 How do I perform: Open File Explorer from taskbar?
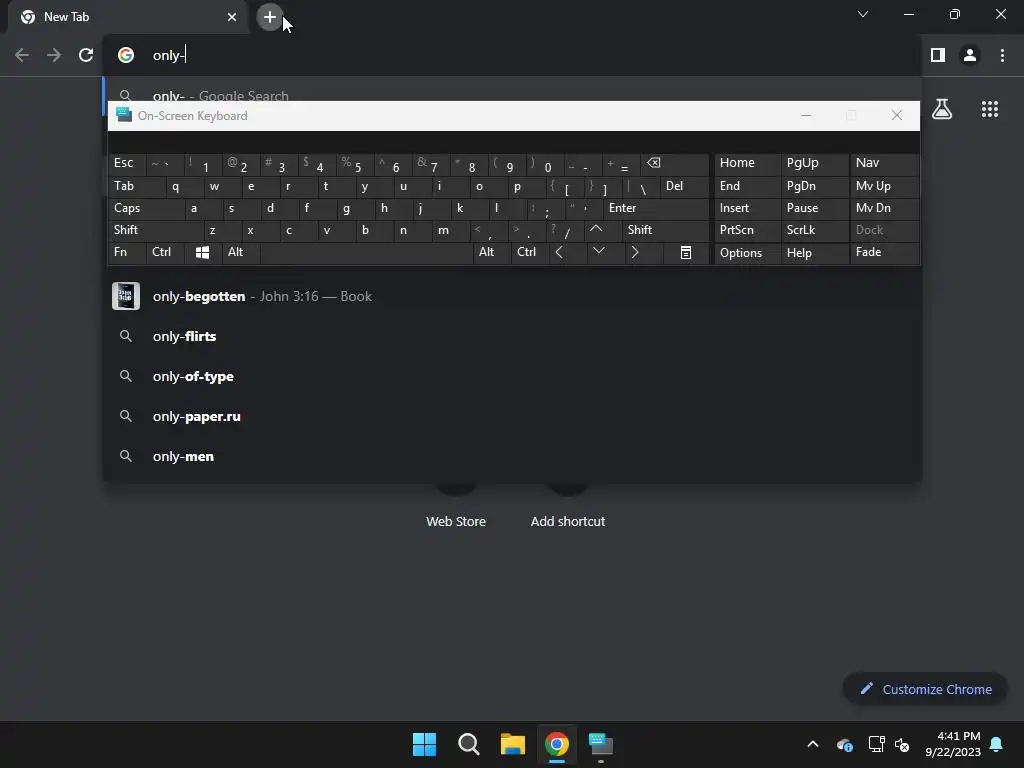coord(513,744)
